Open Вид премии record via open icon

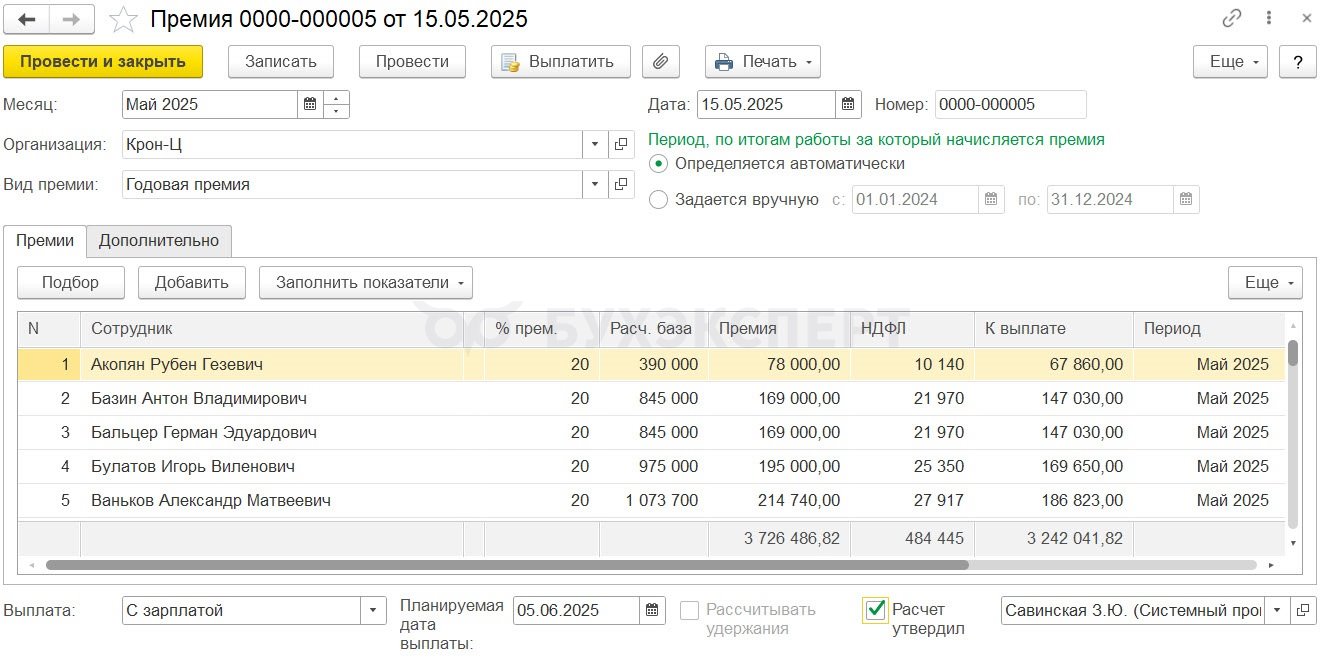[x=622, y=185]
